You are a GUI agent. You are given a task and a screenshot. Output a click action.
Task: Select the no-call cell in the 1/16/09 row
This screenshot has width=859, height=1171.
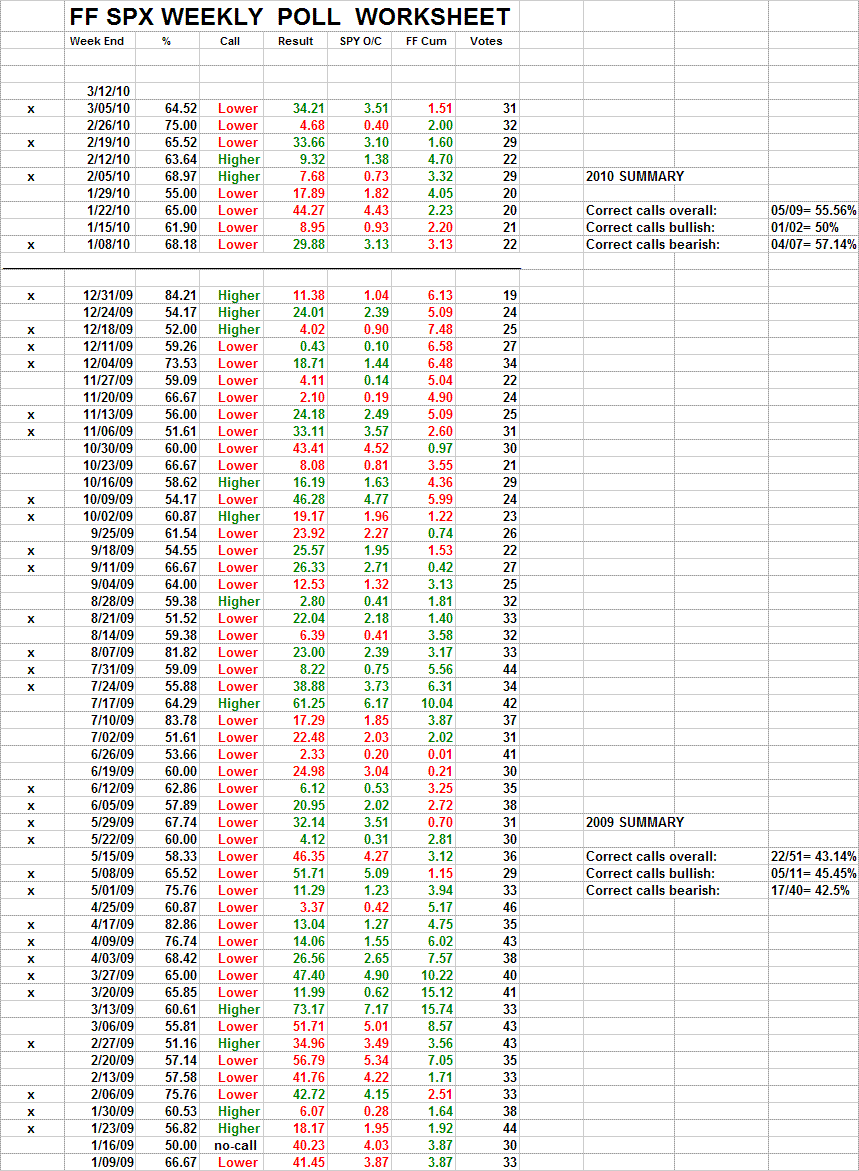pyautogui.click(x=235, y=1146)
